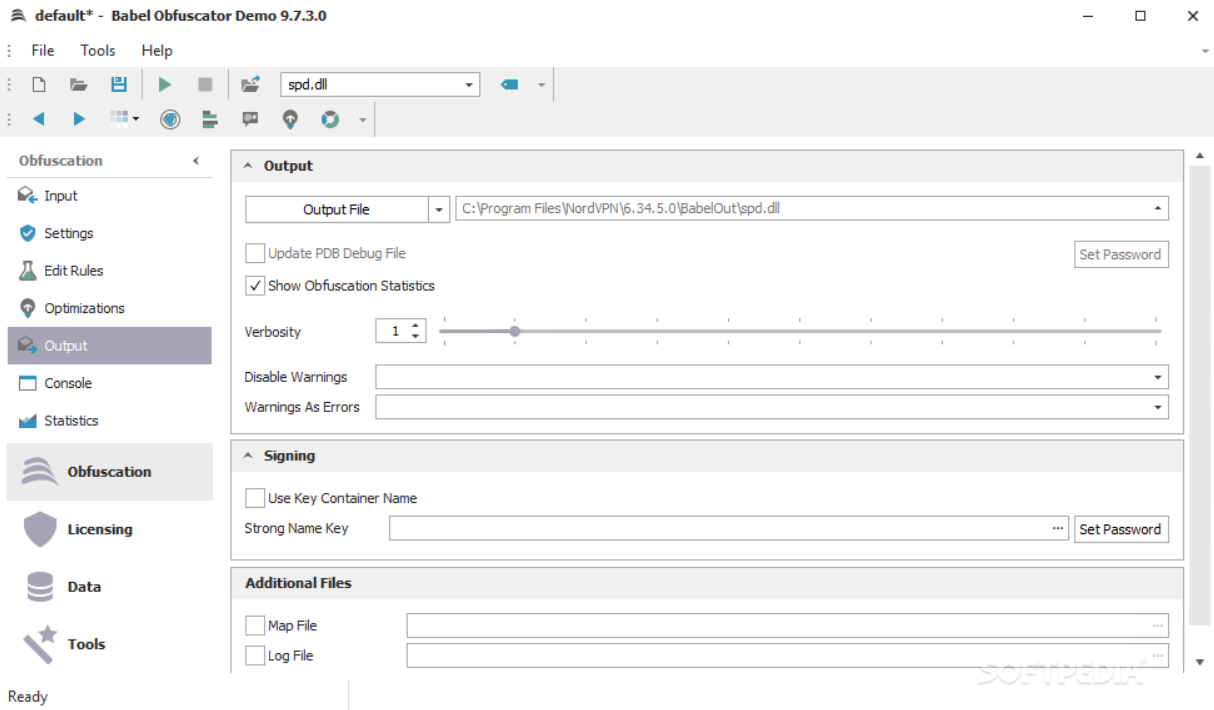Open the Settings page in the sidebar

pyautogui.click(x=109, y=233)
